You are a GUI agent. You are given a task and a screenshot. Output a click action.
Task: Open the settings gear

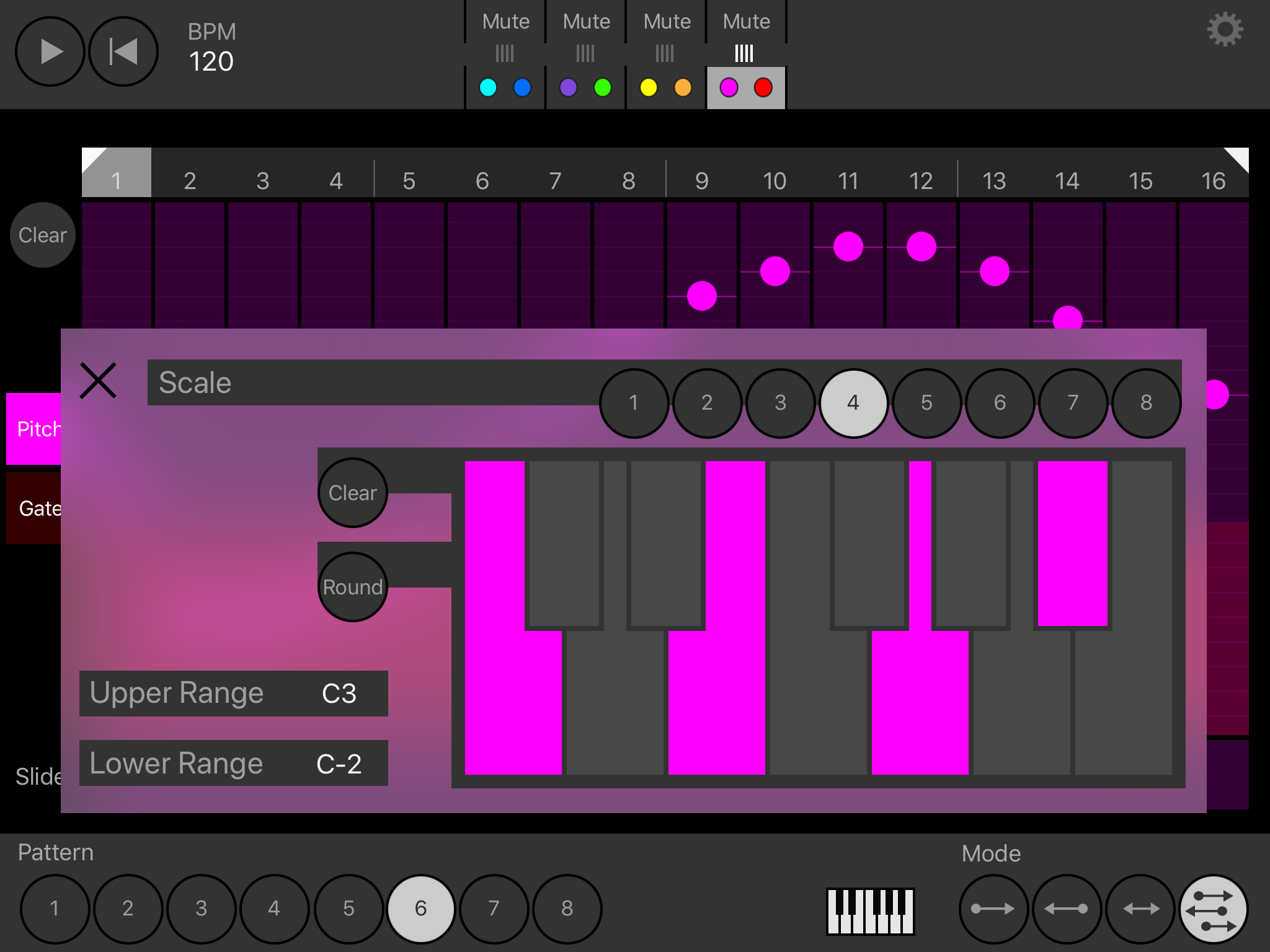[1225, 28]
